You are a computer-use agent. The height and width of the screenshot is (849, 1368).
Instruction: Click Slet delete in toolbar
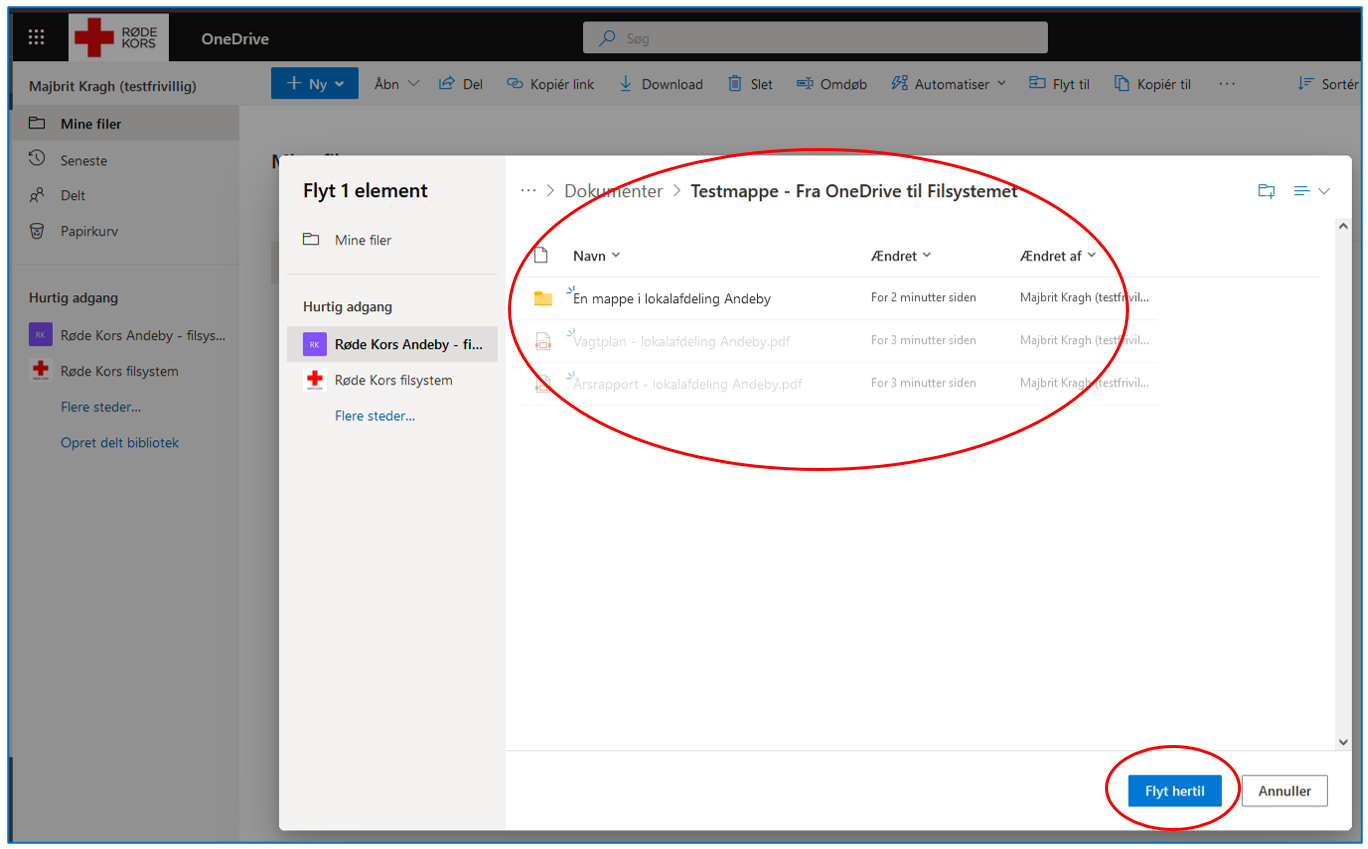coord(750,84)
